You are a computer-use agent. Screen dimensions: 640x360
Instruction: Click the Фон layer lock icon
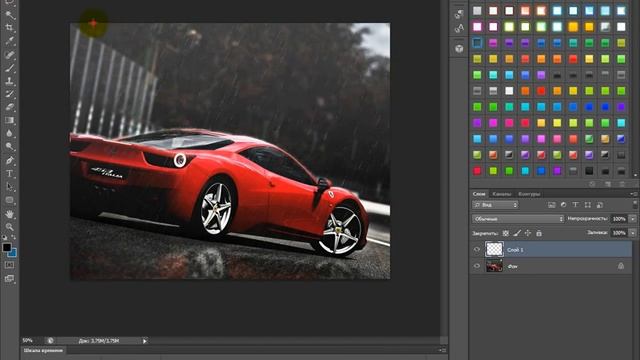(x=621, y=266)
